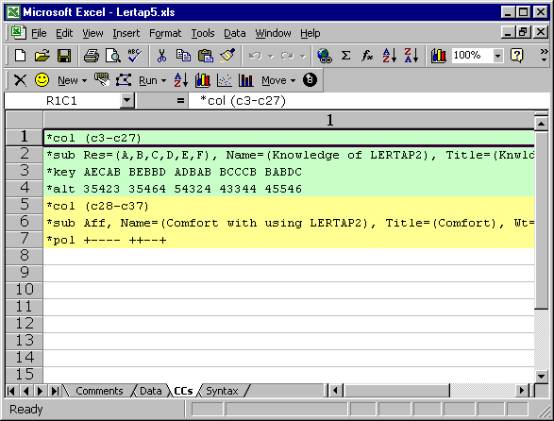Click the black 8-ball icon

pos(310,80)
